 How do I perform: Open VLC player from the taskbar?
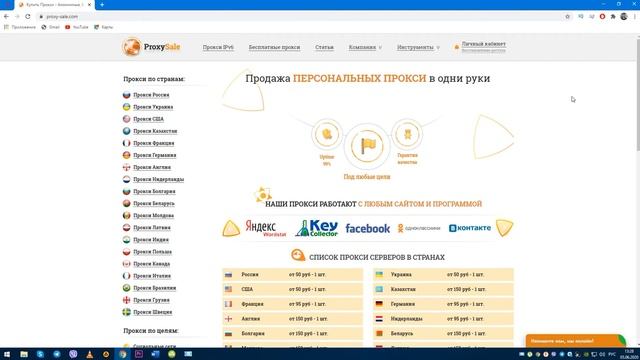[x=89, y=354]
